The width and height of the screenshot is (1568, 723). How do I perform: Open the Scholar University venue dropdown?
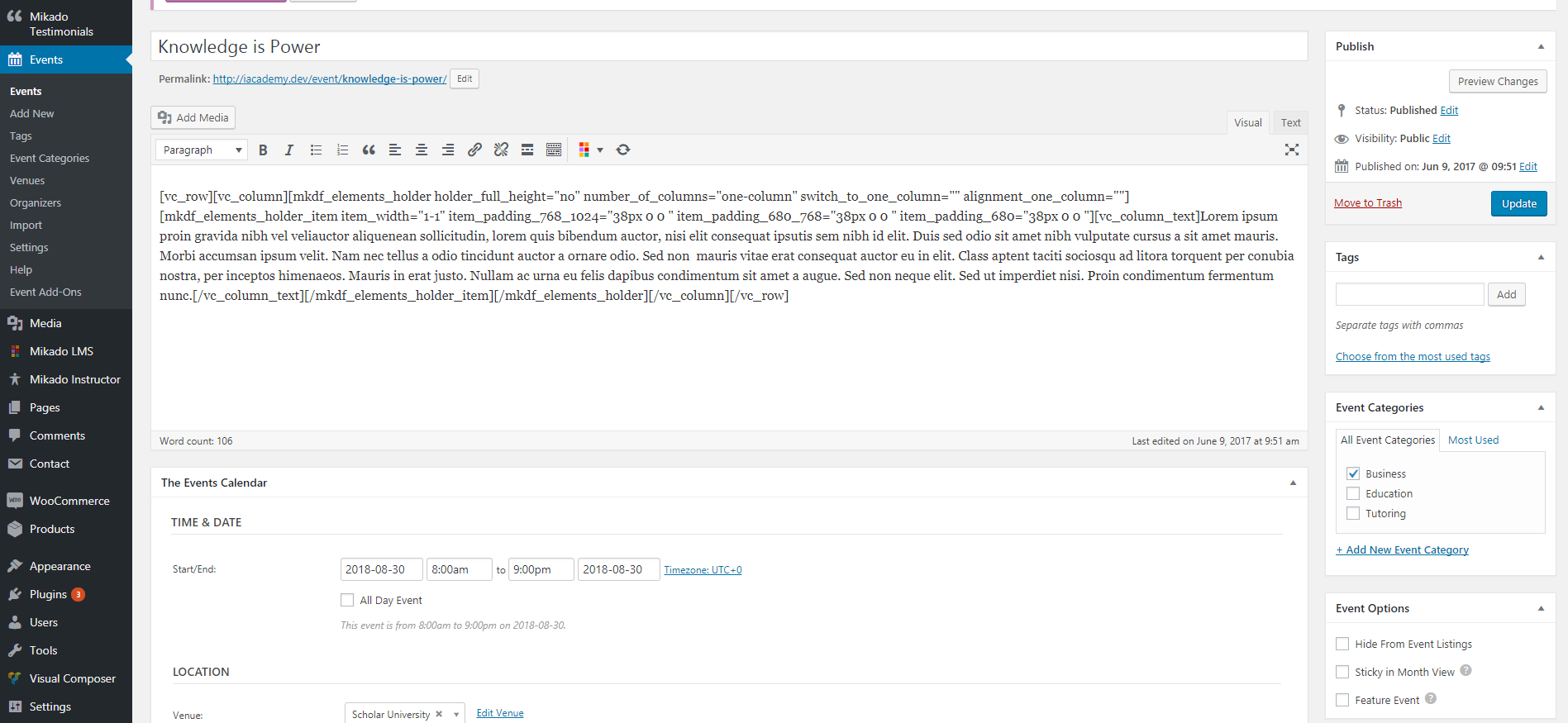(455, 715)
